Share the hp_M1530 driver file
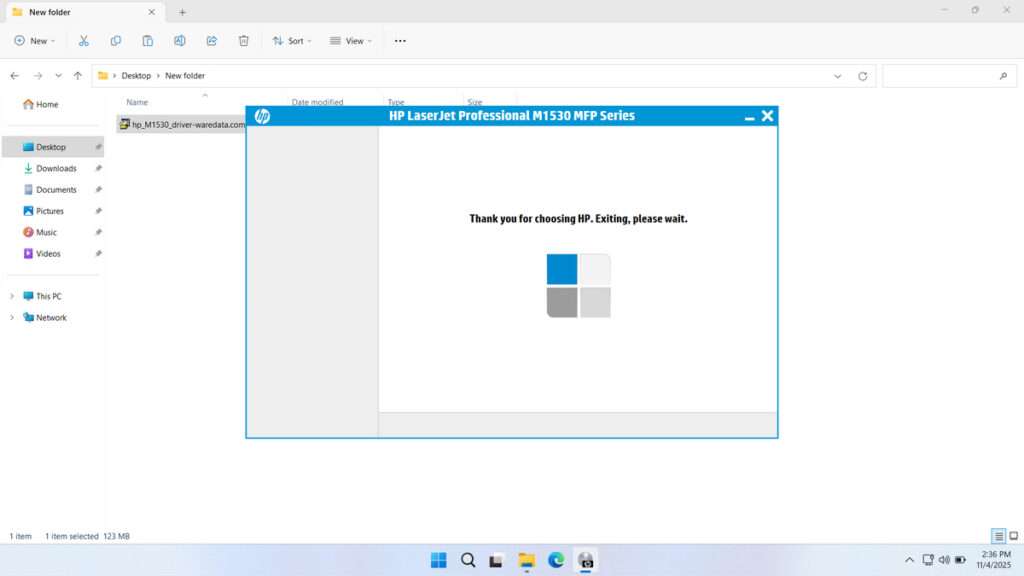This screenshot has height=576, width=1024. tap(211, 40)
